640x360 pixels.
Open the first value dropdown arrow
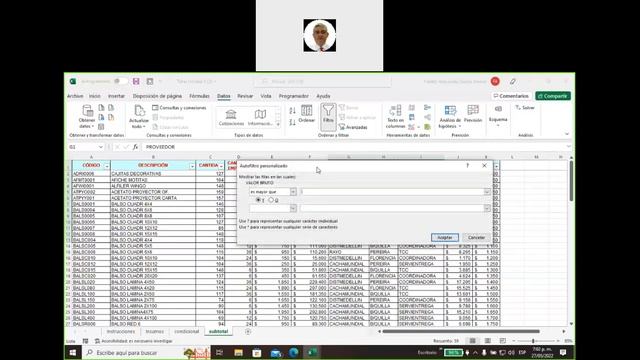tap(487, 192)
